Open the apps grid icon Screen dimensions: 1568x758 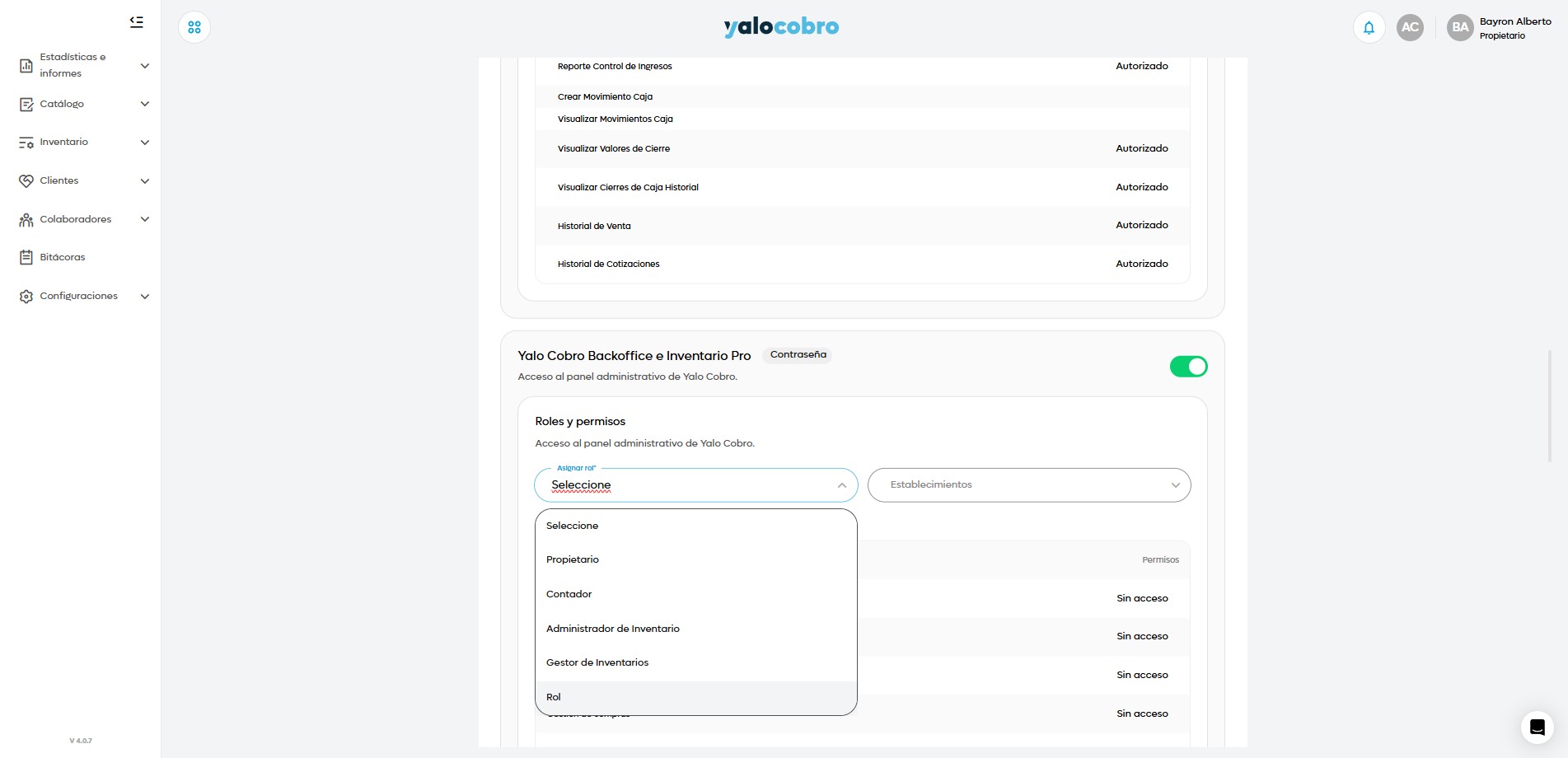tap(194, 27)
